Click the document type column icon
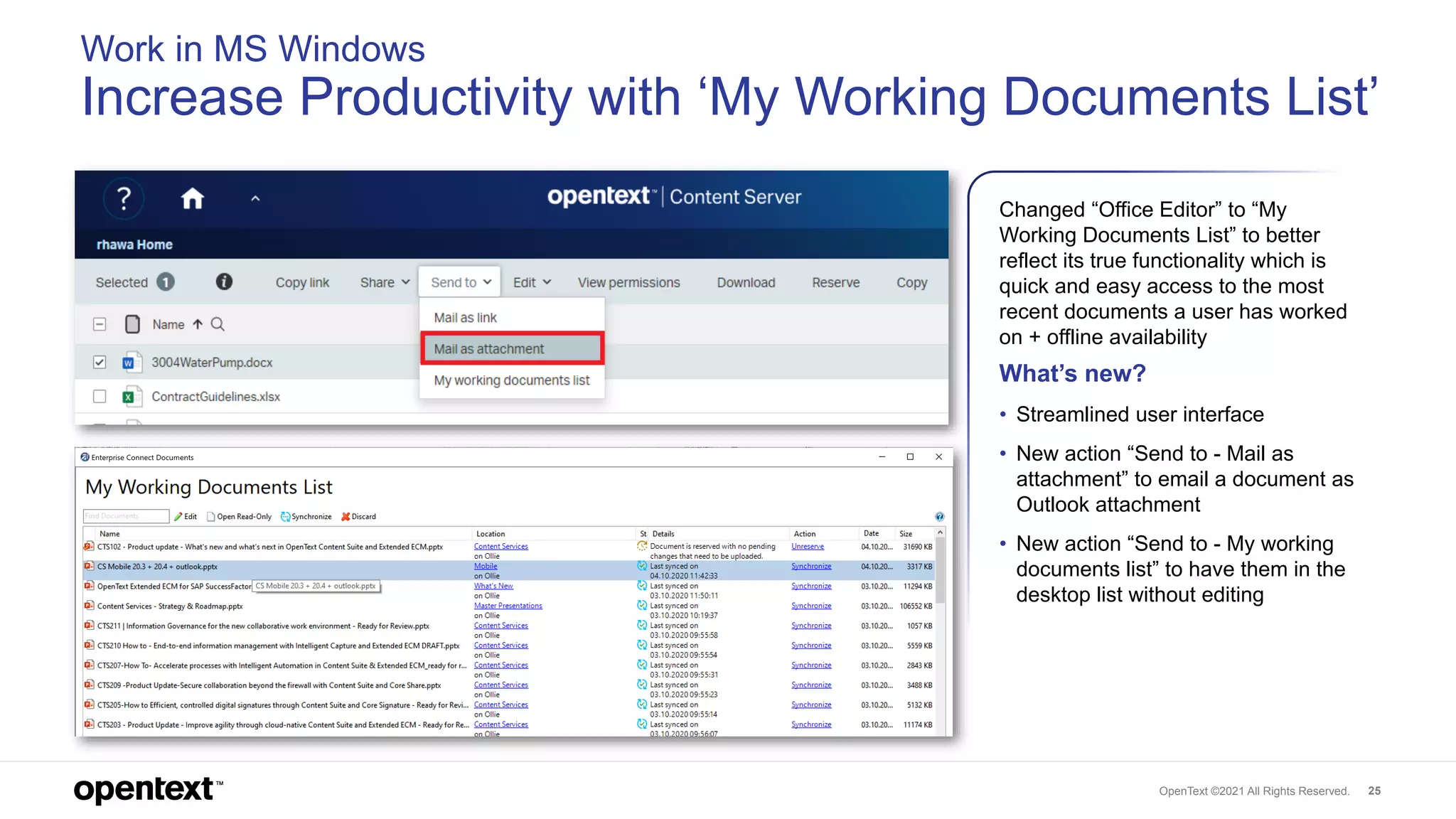1456x819 pixels. point(132,324)
